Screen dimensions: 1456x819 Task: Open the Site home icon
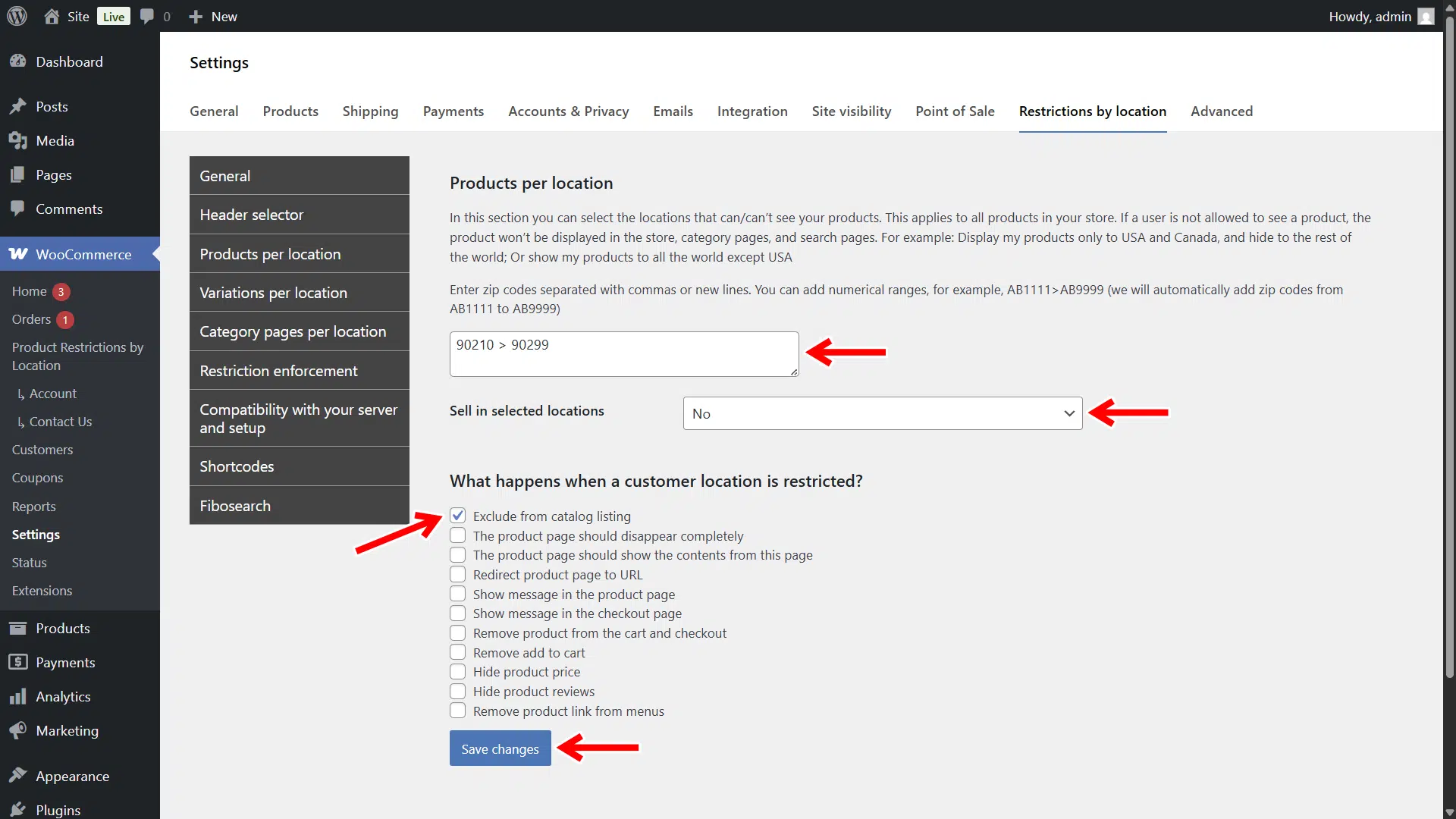52,16
